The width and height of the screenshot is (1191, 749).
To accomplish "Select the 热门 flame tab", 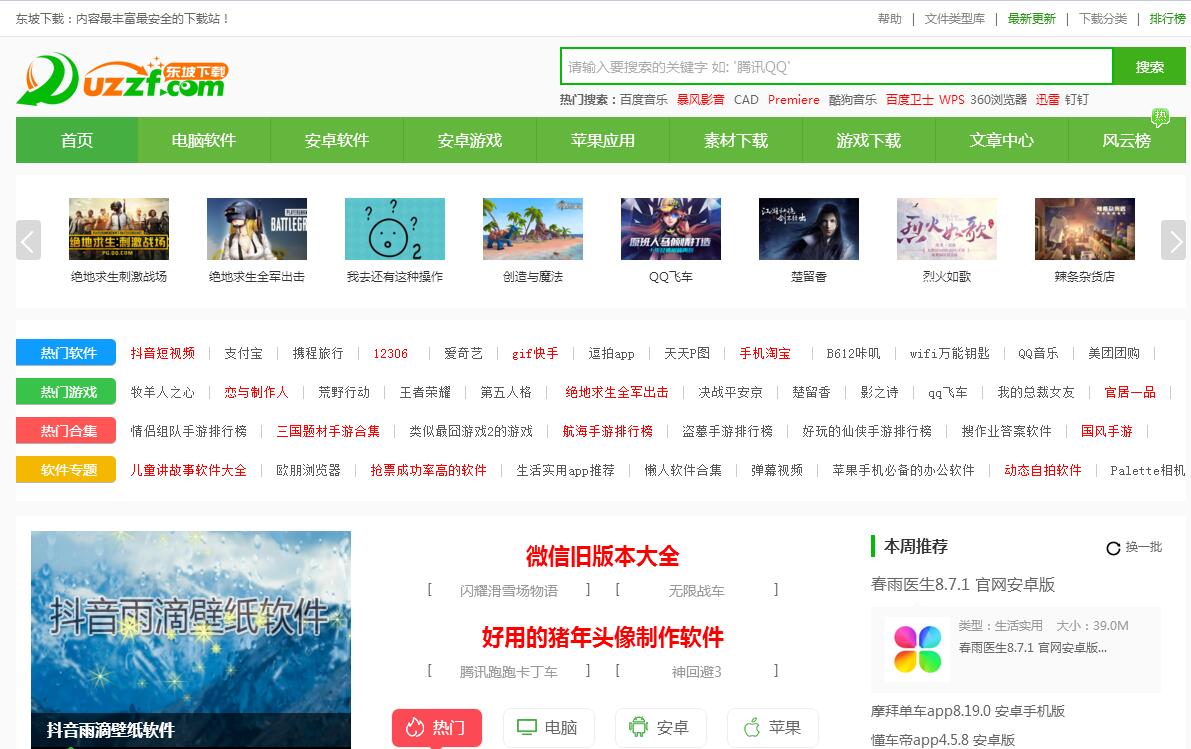I will click(436, 727).
